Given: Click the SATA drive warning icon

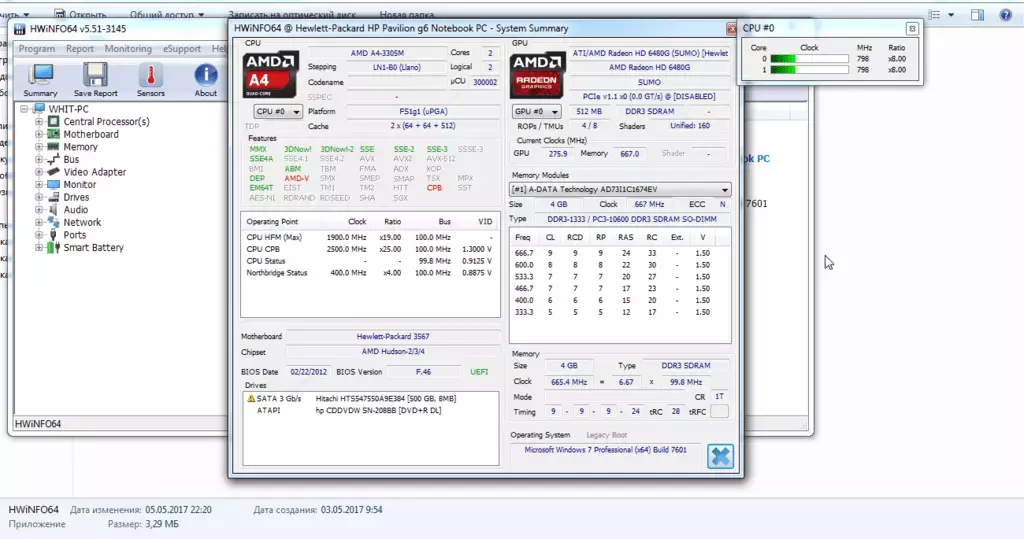Looking at the screenshot, I should coord(251,399).
